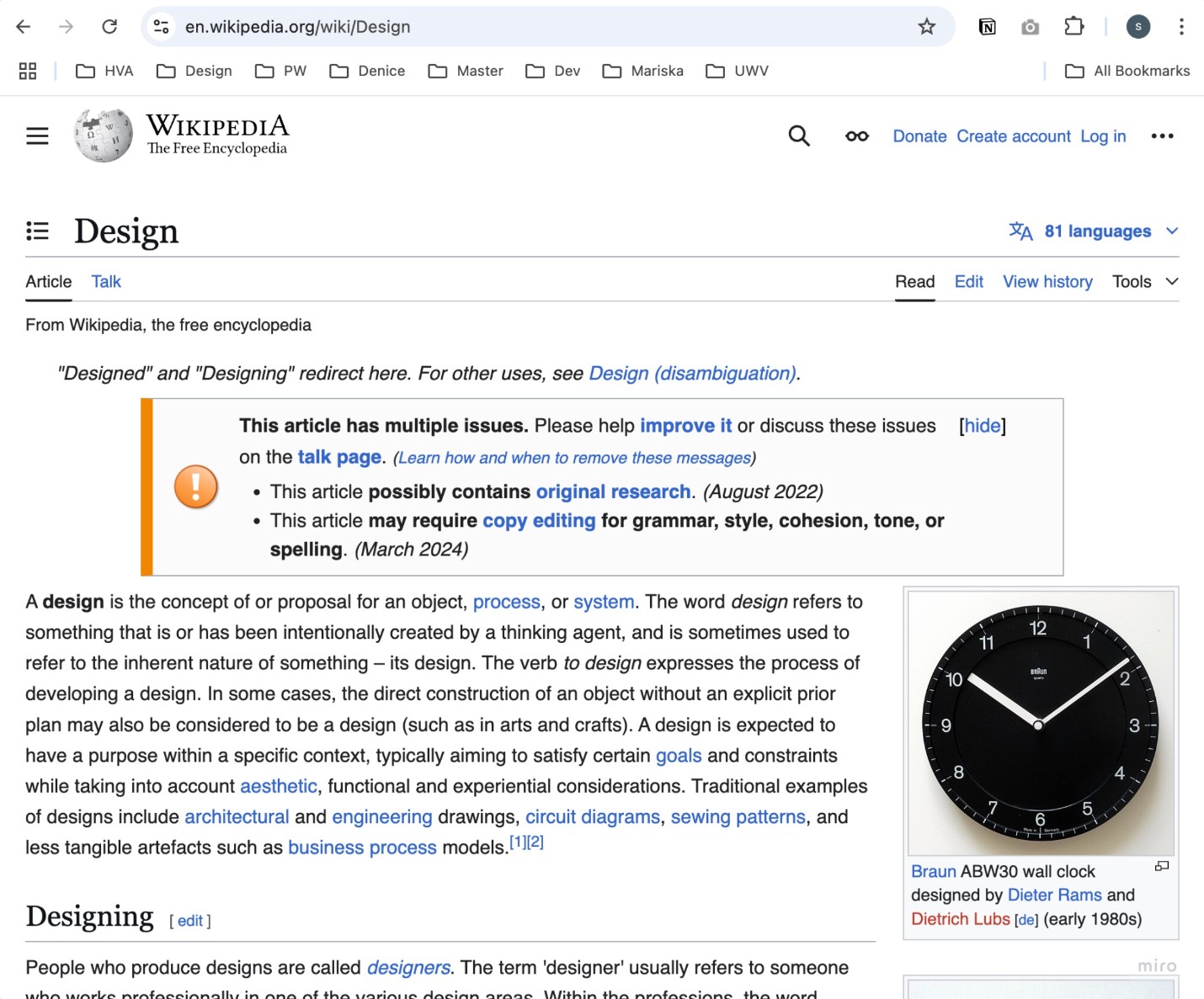Follow the 'system' link
The image size is (1204, 999).
click(x=604, y=602)
